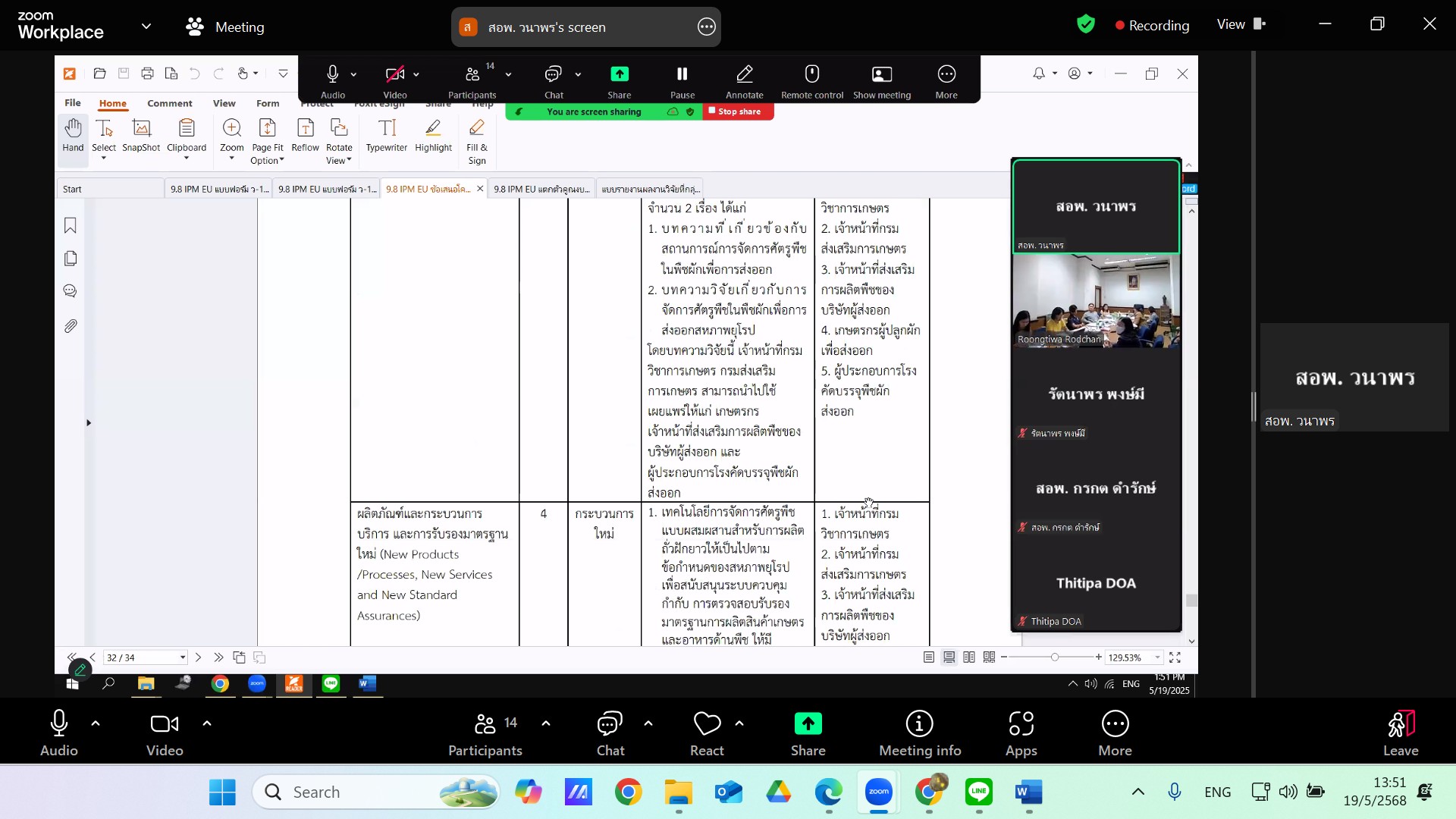Expand Chat options caret in Zoom bar
This screenshot has width=1456, height=819.
(648, 723)
